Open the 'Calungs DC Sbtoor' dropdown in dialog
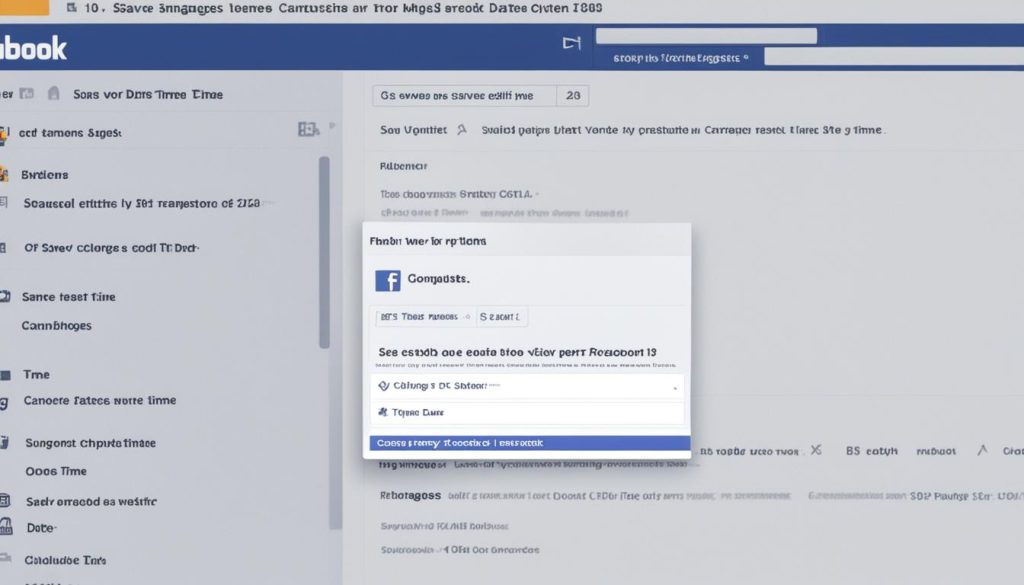 pyautogui.click(x=527, y=385)
